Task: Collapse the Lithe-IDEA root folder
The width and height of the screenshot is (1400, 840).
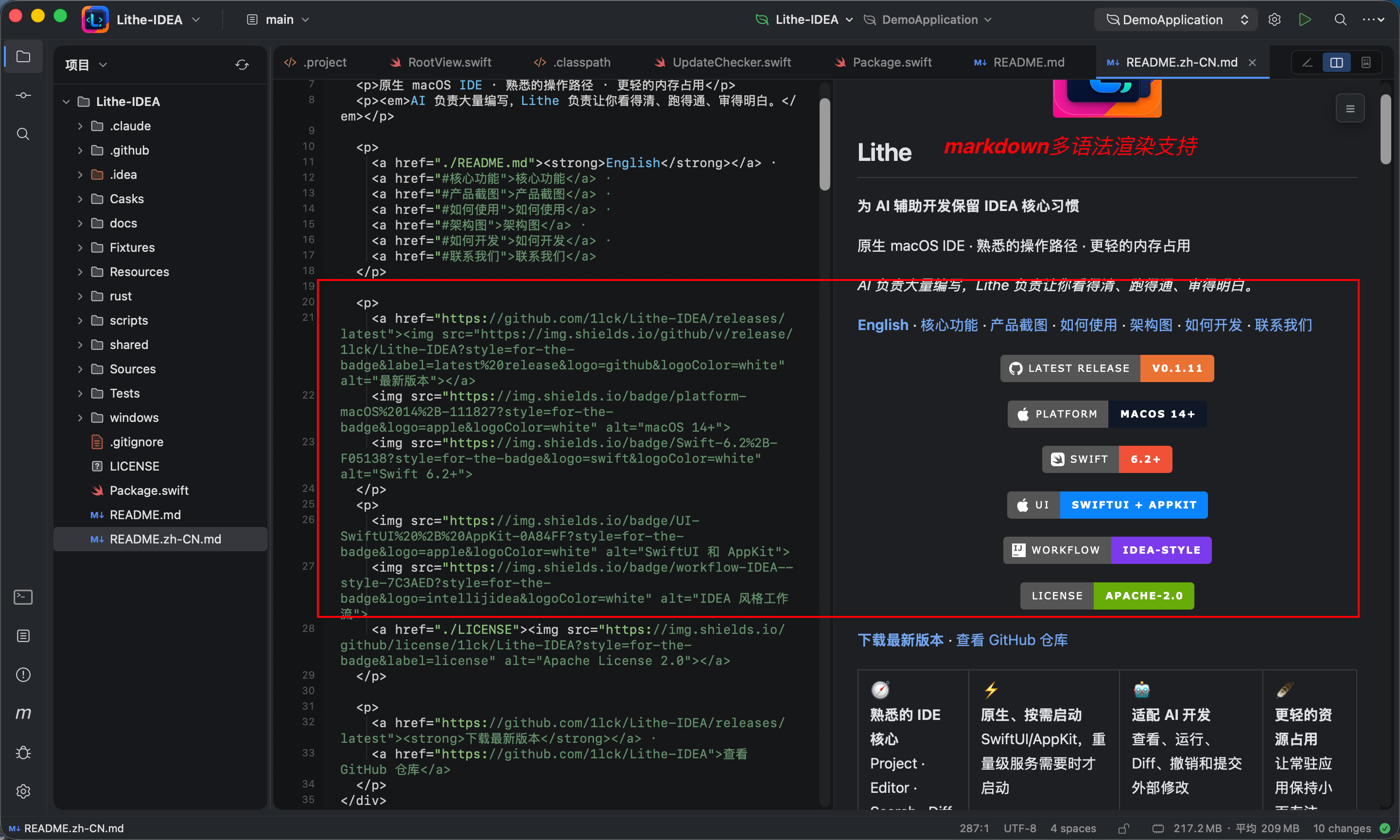Action: click(x=66, y=102)
